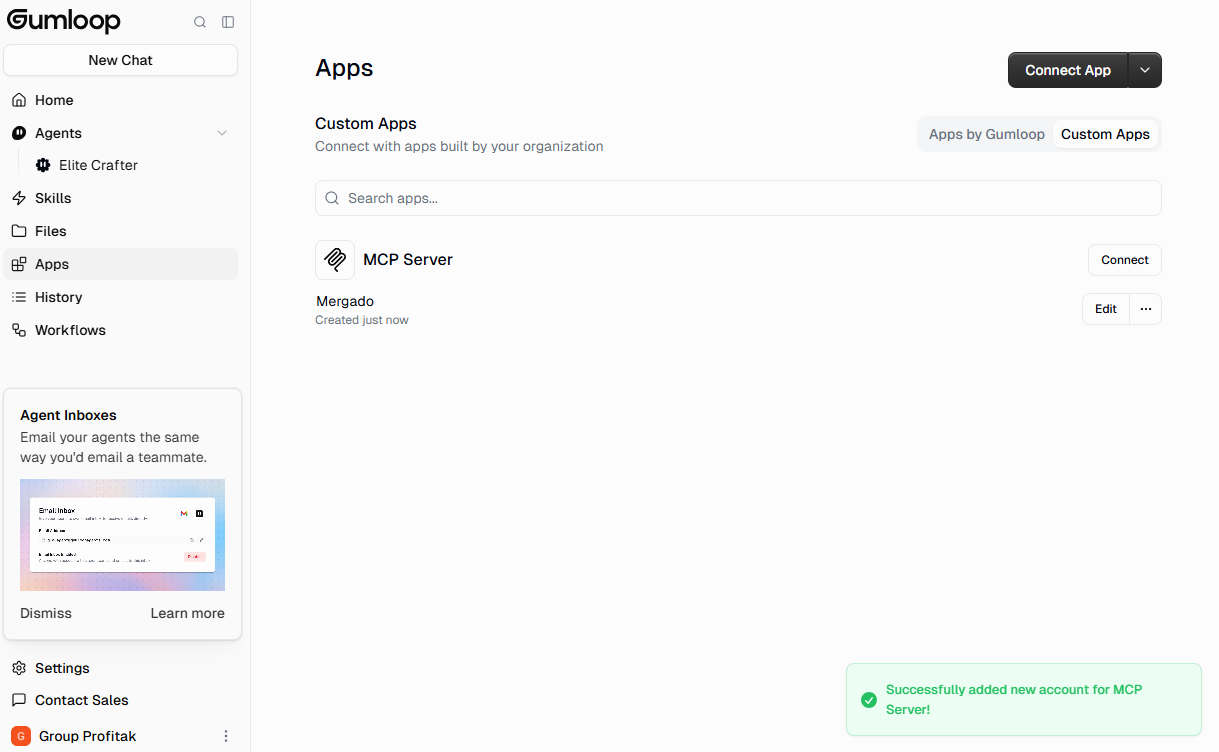This screenshot has width=1219, height=752.
Task: Connect the MCP Server app
Action: tap(1125, 260)
